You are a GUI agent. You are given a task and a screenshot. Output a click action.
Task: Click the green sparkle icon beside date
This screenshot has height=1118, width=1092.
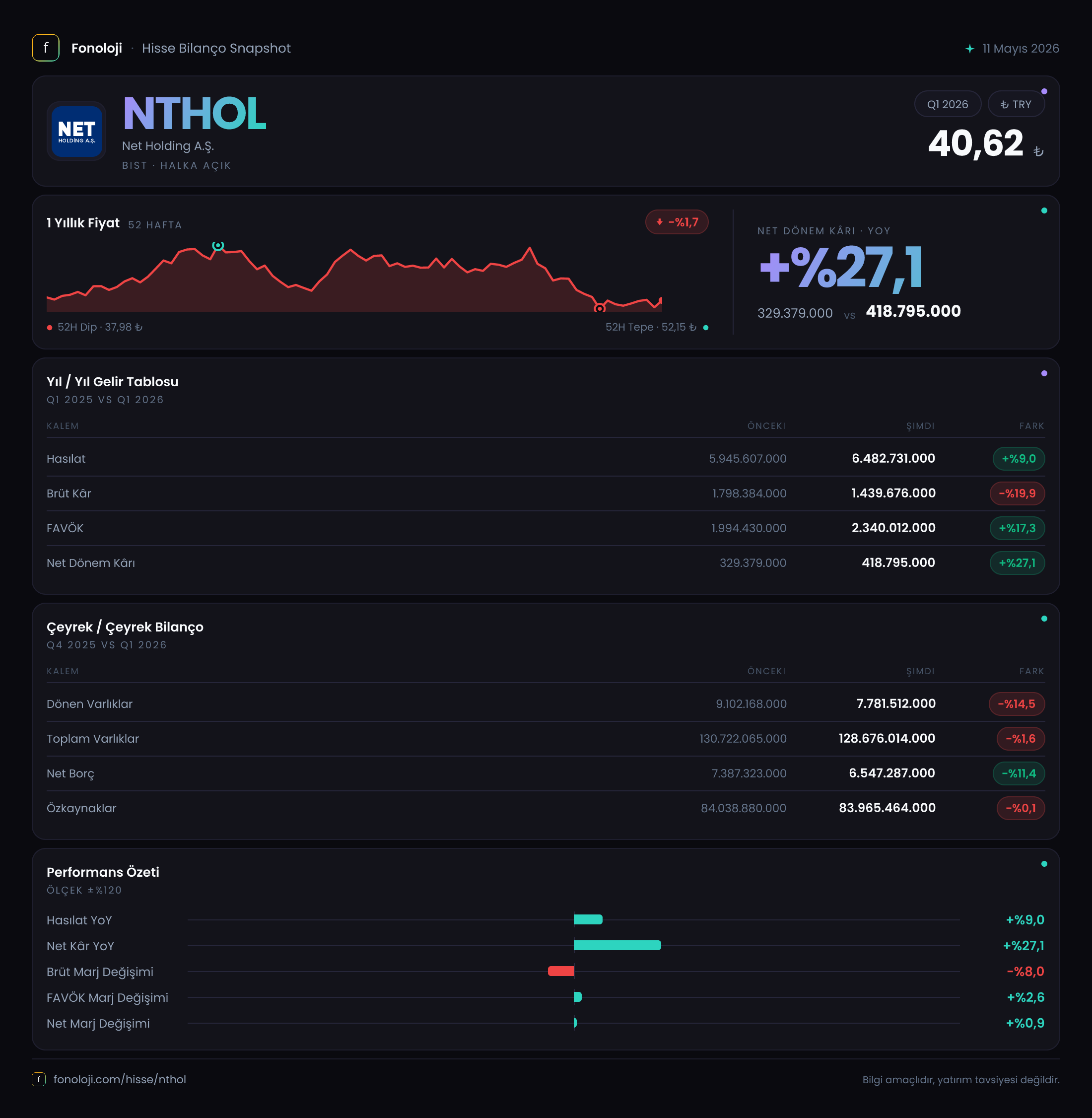click(x=969, y=49)
